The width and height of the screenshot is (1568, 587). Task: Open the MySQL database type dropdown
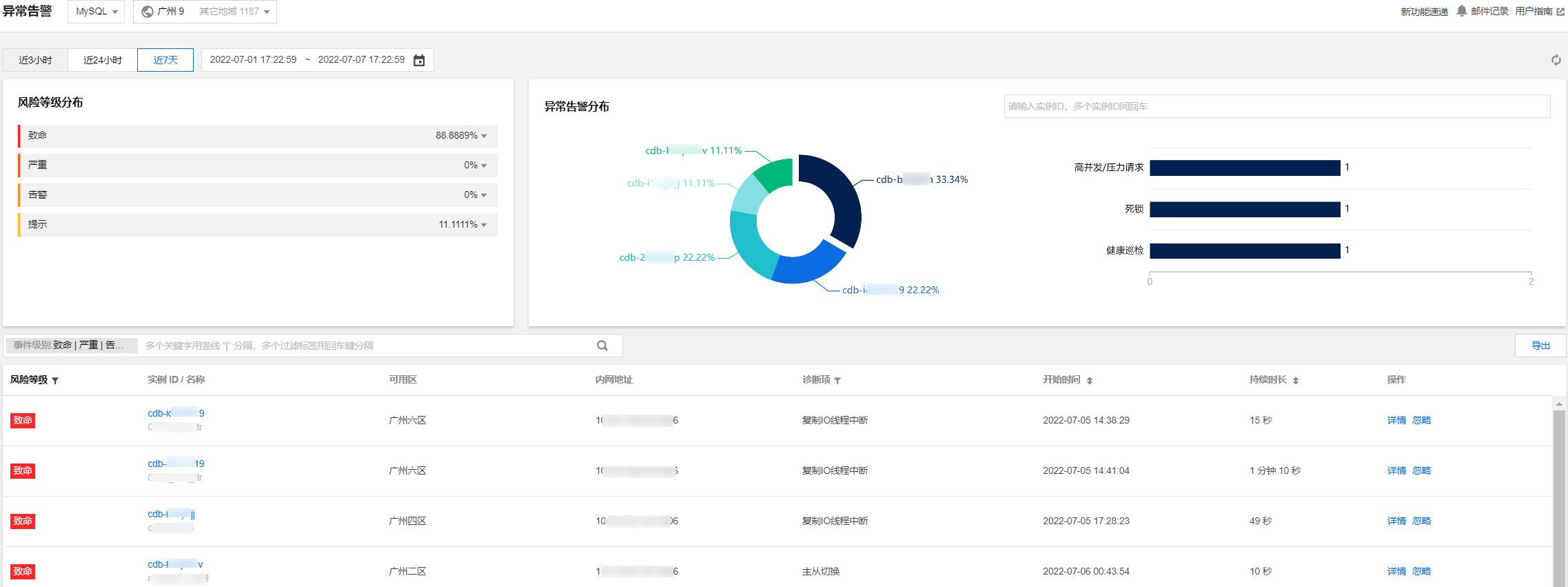click(96, 12)
